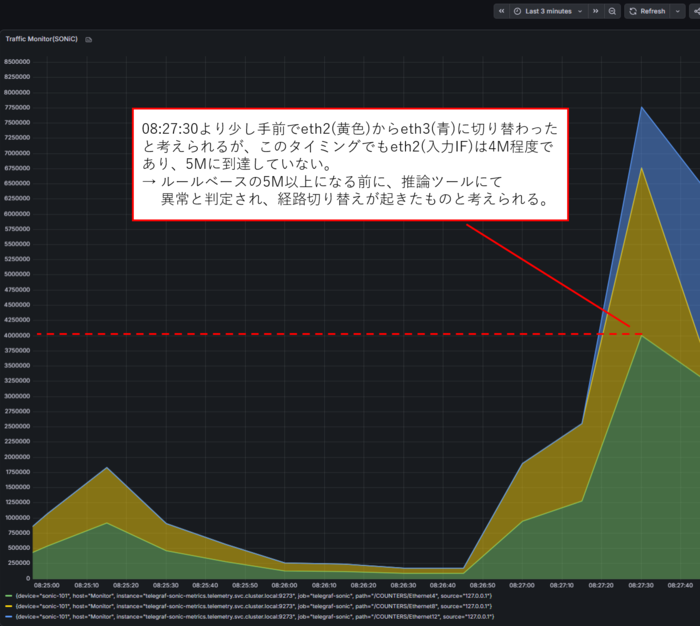Change the yellow Ethernet8 legend color
This screenshot has width=700, height=626.
8,606
